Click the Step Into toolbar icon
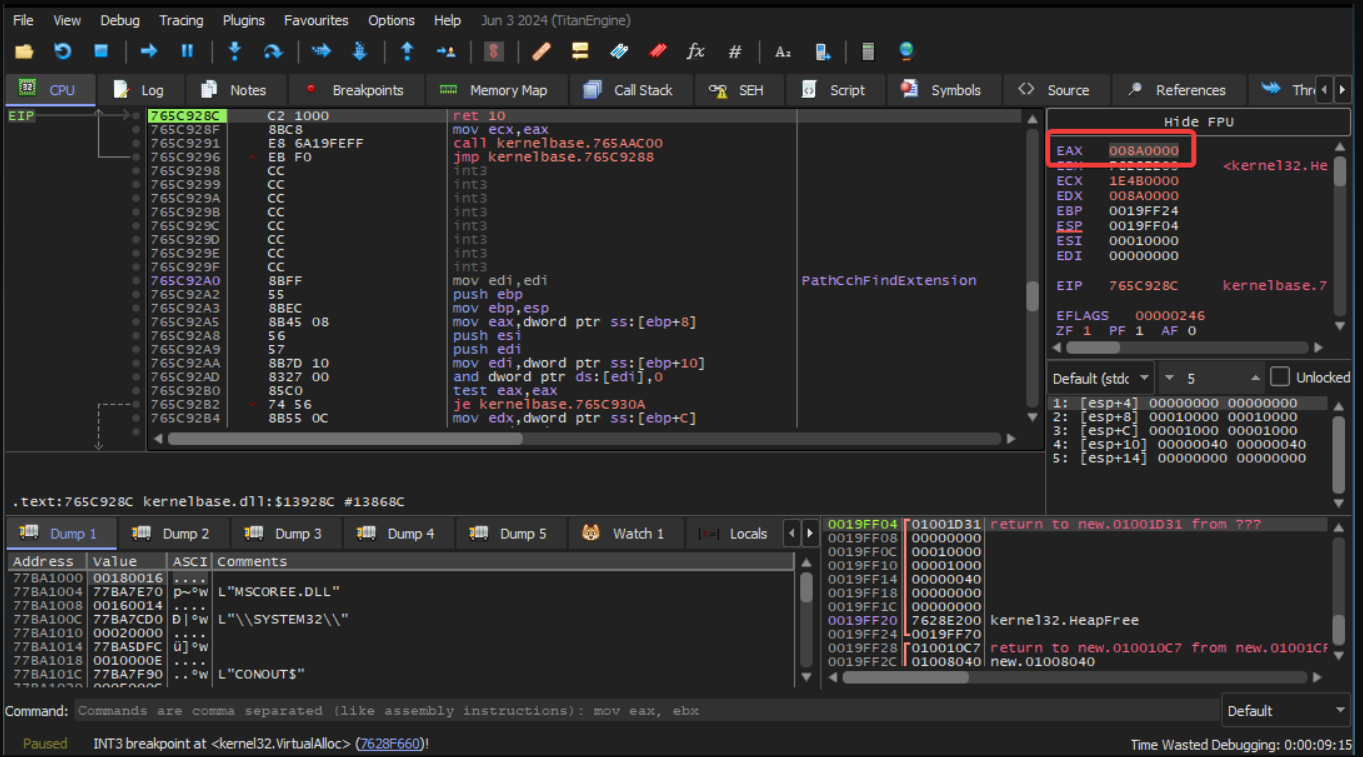Image resolution: width=1363 pixels, height=757 pixels. pos(235,51)
